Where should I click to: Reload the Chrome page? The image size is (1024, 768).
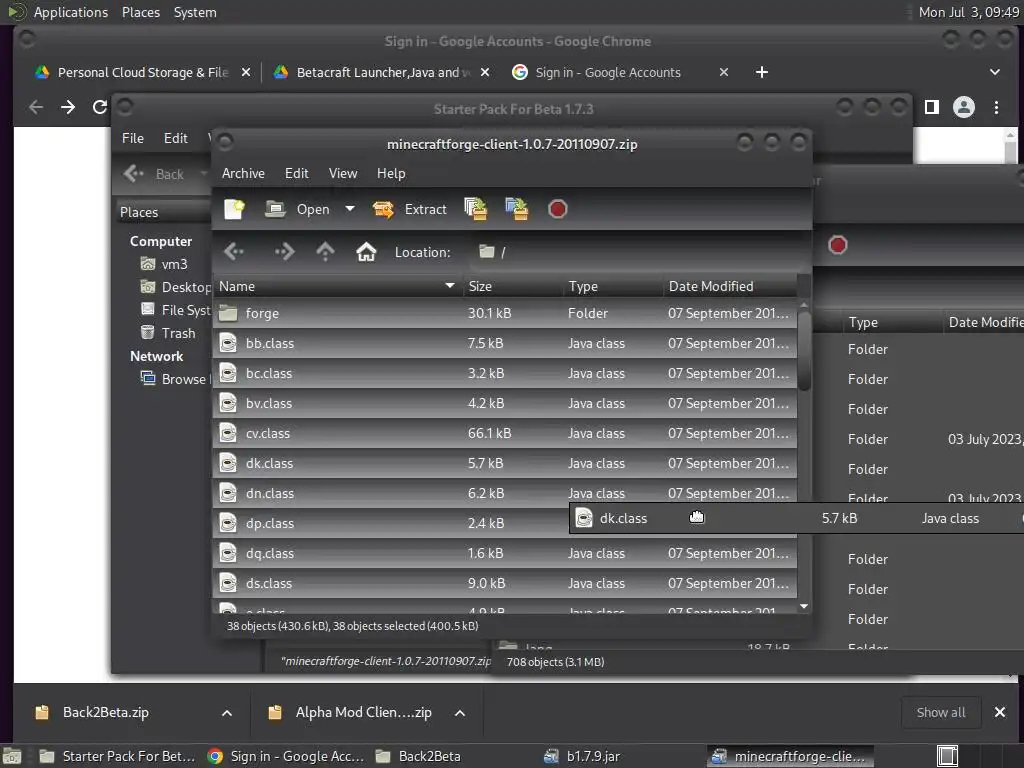[99, 107]
